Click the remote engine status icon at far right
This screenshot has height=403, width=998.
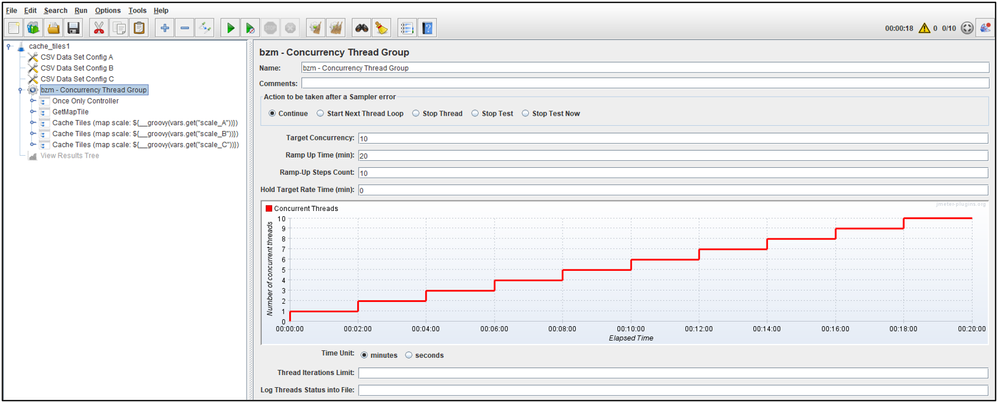(985, 28)
